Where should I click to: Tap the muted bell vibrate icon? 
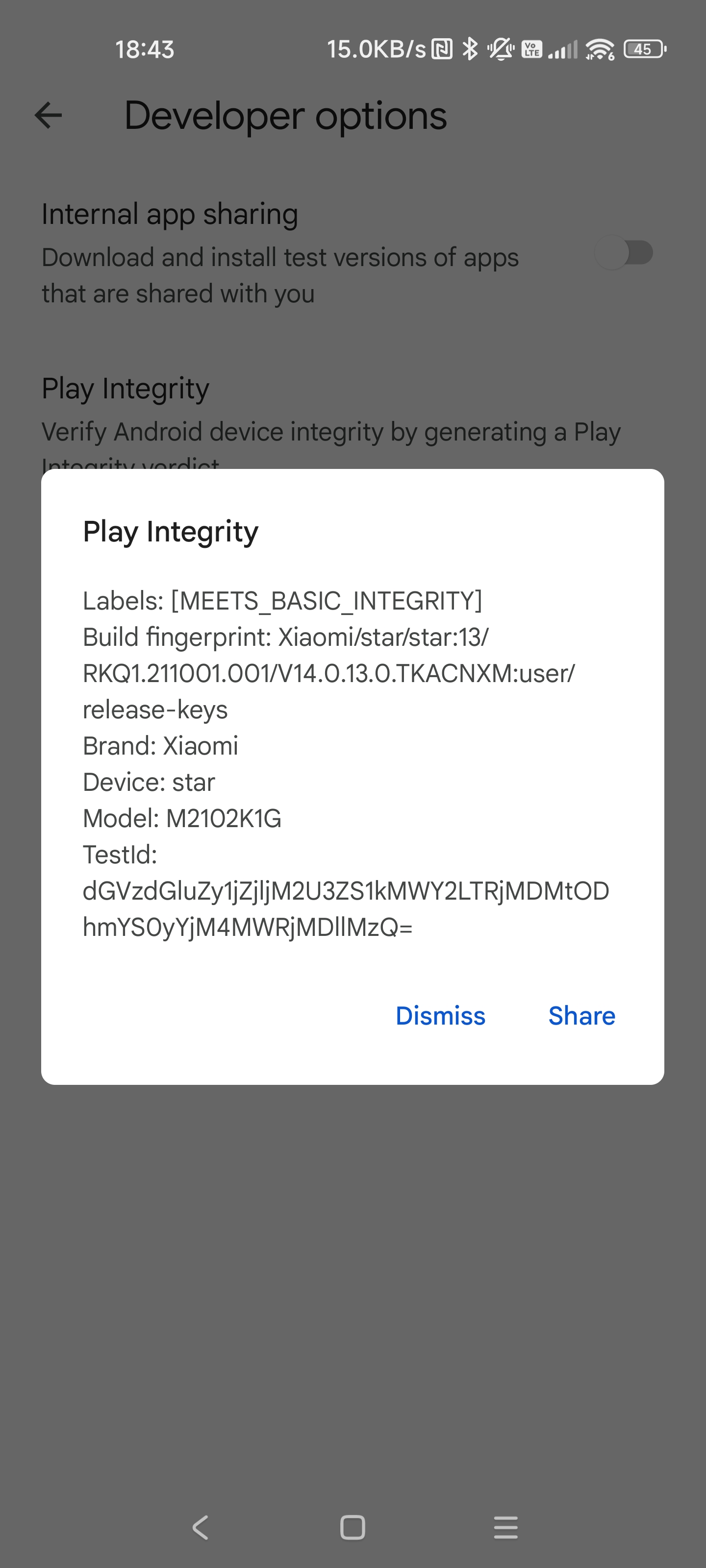coord(501,49)
